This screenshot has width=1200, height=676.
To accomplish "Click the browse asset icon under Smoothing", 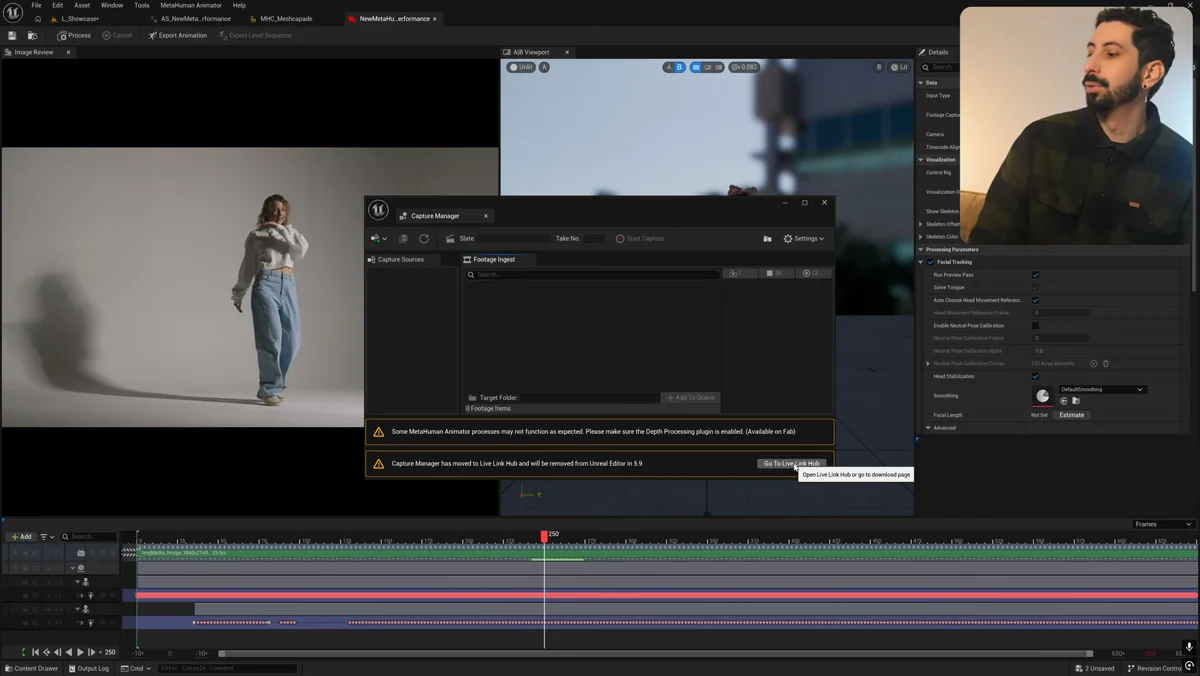I will (x=1076, y=401).
